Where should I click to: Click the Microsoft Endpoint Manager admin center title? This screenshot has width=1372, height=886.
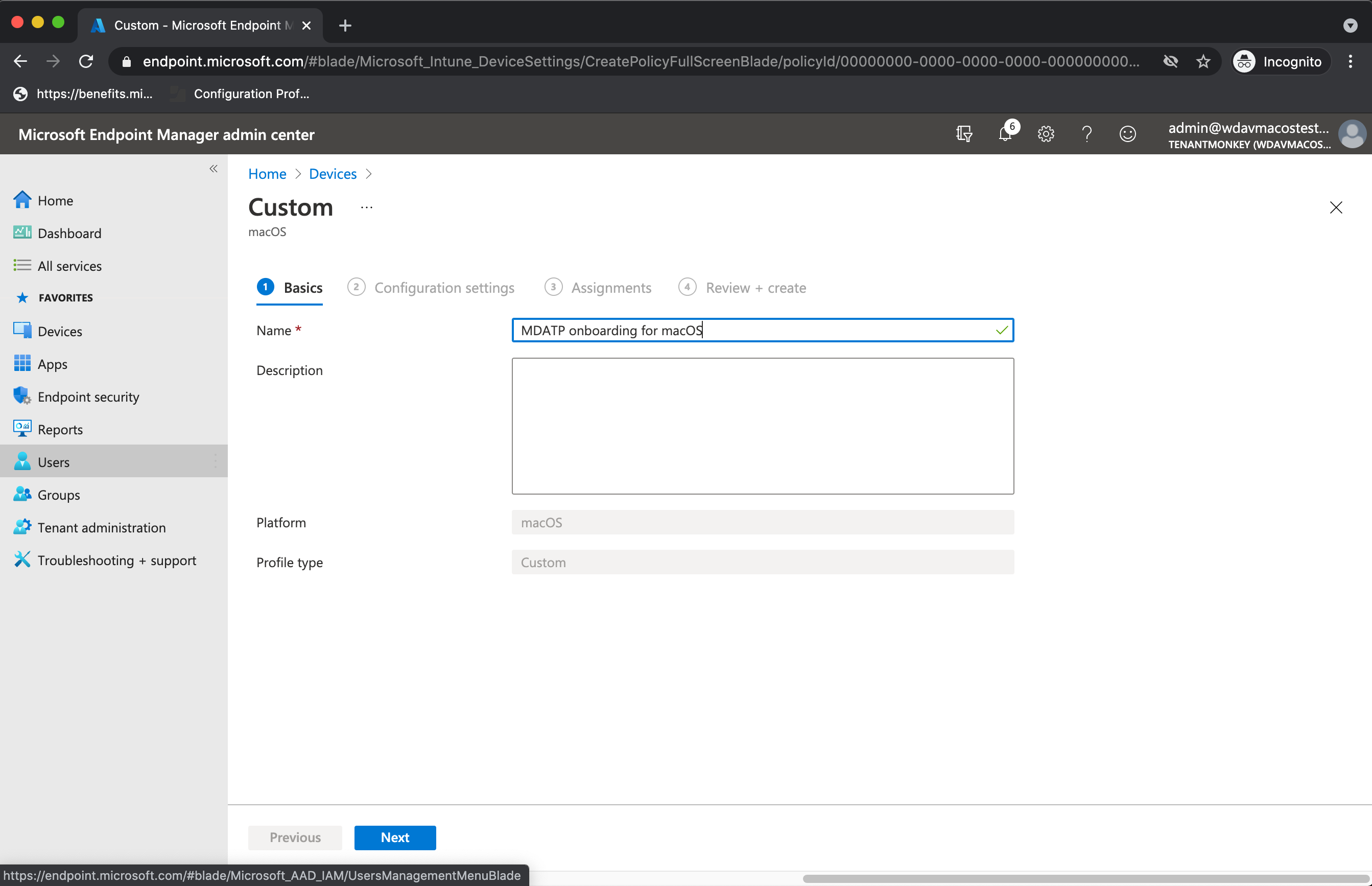[x=166, y=134]
